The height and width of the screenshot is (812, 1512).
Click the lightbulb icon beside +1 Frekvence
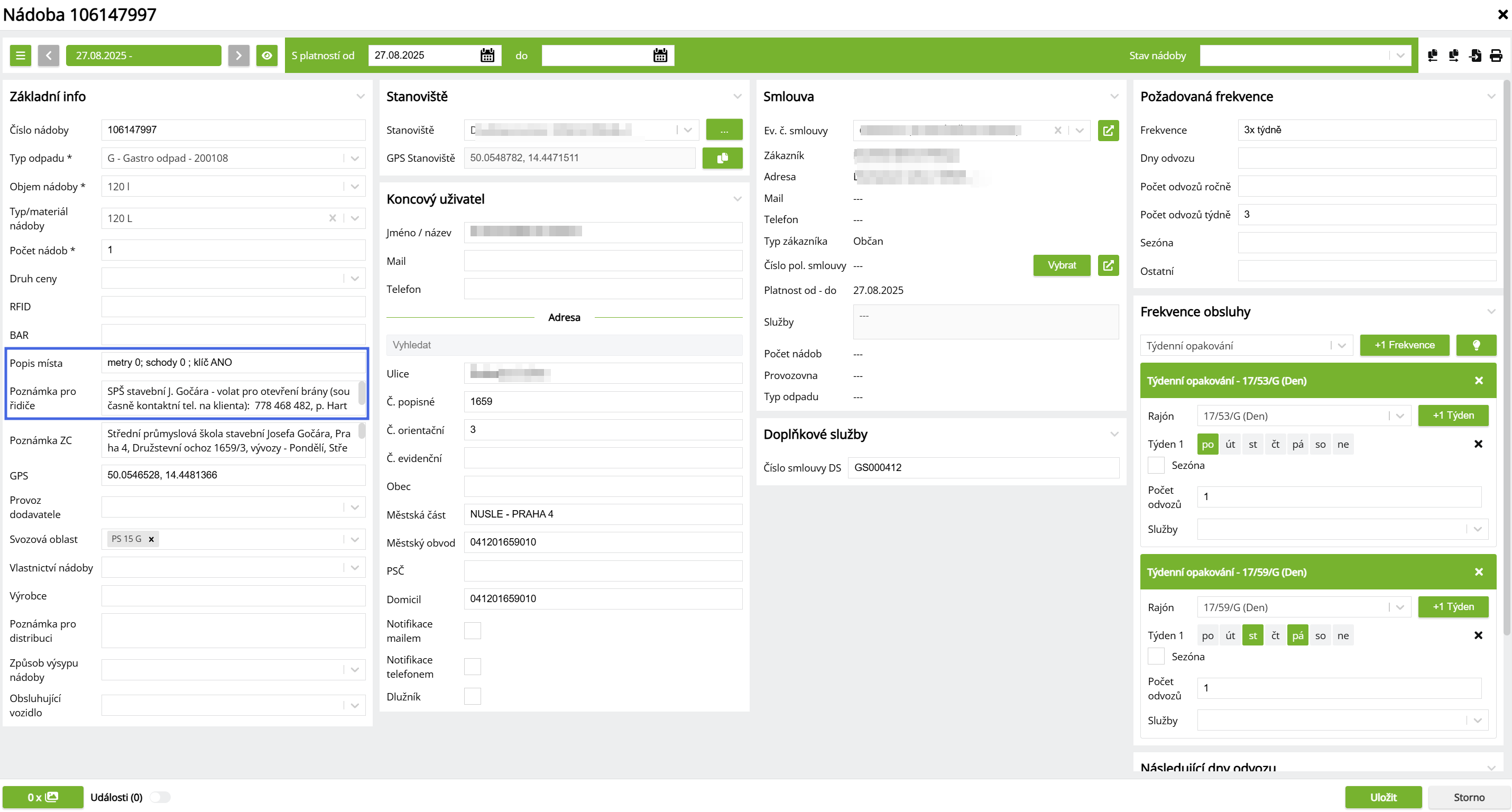1476,345
